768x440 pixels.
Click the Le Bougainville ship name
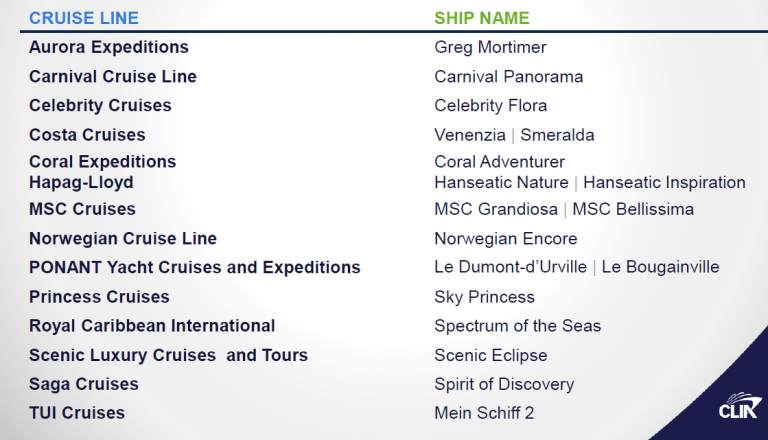(x=660, y=267)
